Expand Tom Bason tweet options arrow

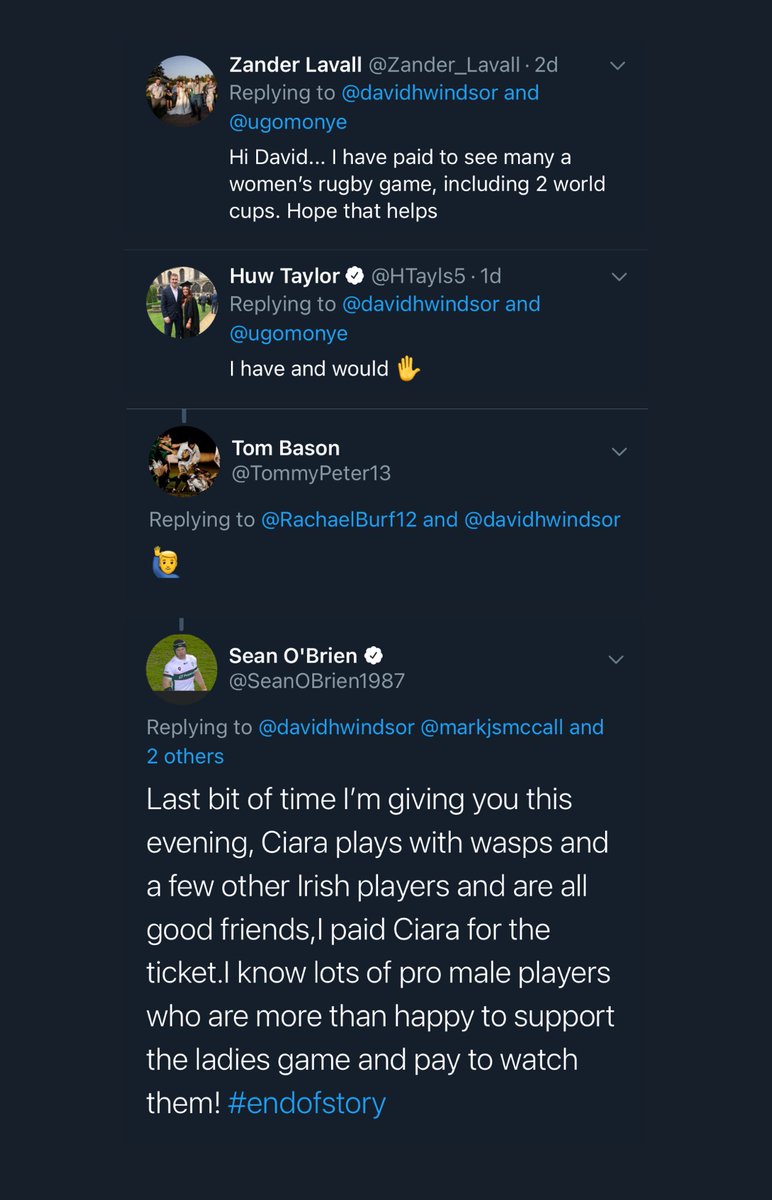click(619, 452)
